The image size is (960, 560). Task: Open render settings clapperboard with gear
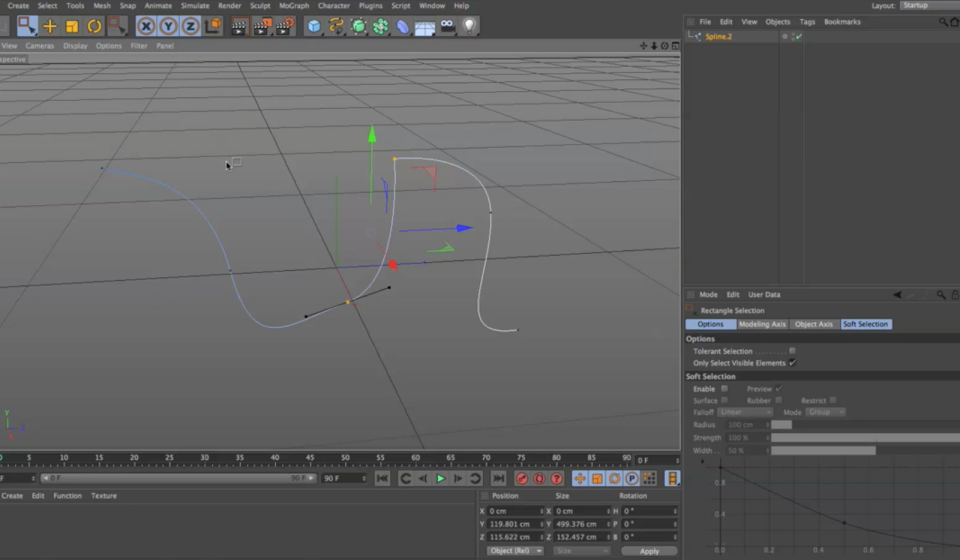[x=284, y=26]
